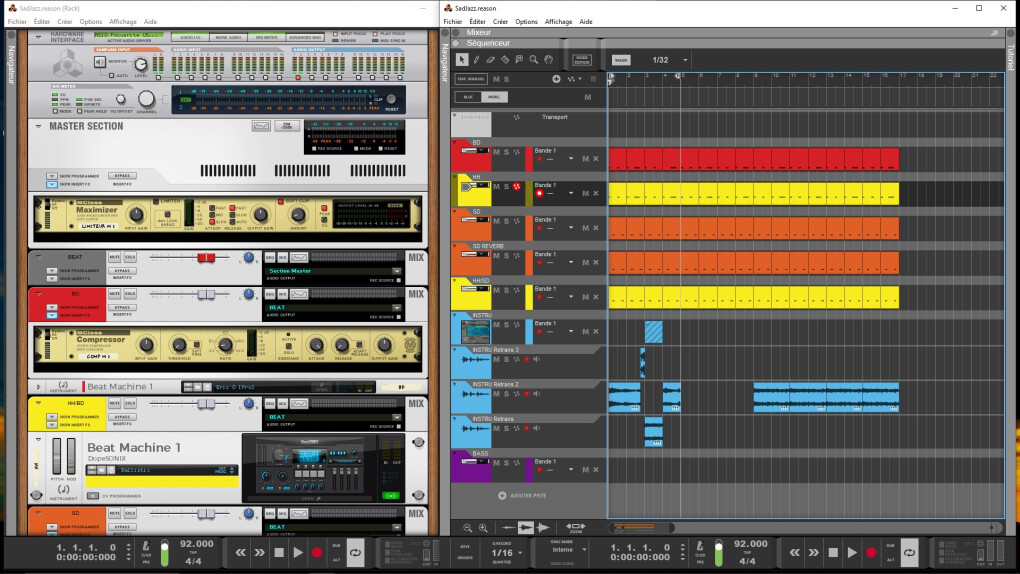Mute the BD sequencer track
Image resolution: width=1020 pixels, height=574 pixels.
tap(496, 152)
